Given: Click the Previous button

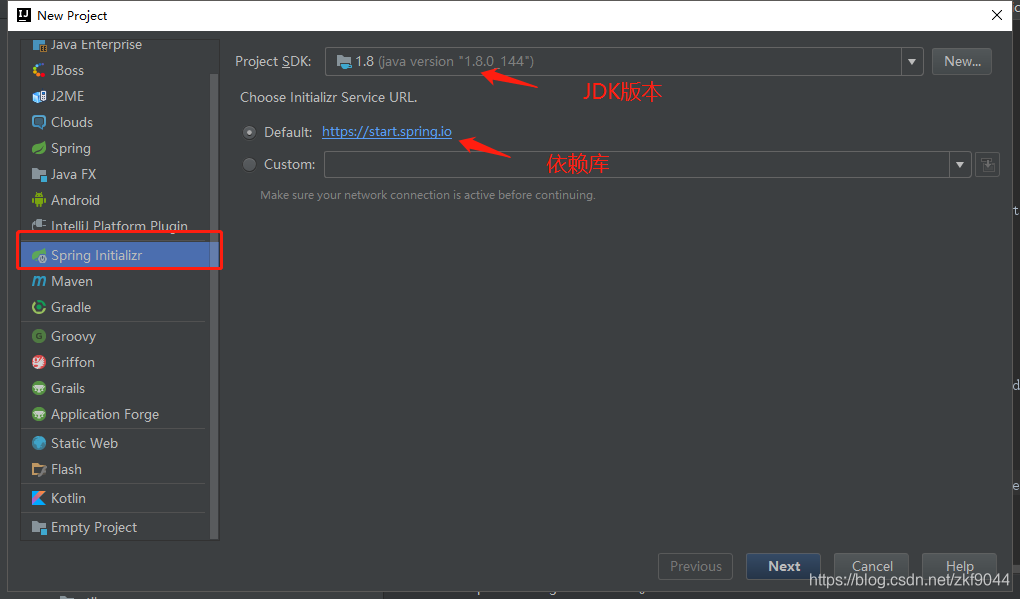Looking at the screenshot, I should [x=695, y=566].
